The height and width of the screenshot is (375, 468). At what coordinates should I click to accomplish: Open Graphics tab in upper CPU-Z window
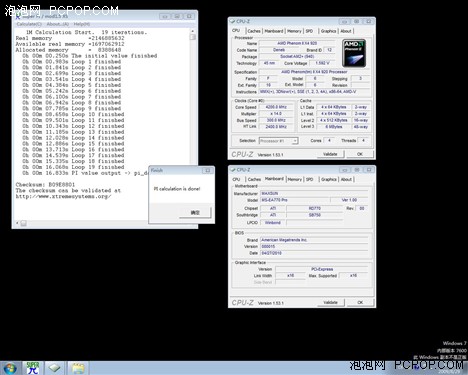(328, 31)
